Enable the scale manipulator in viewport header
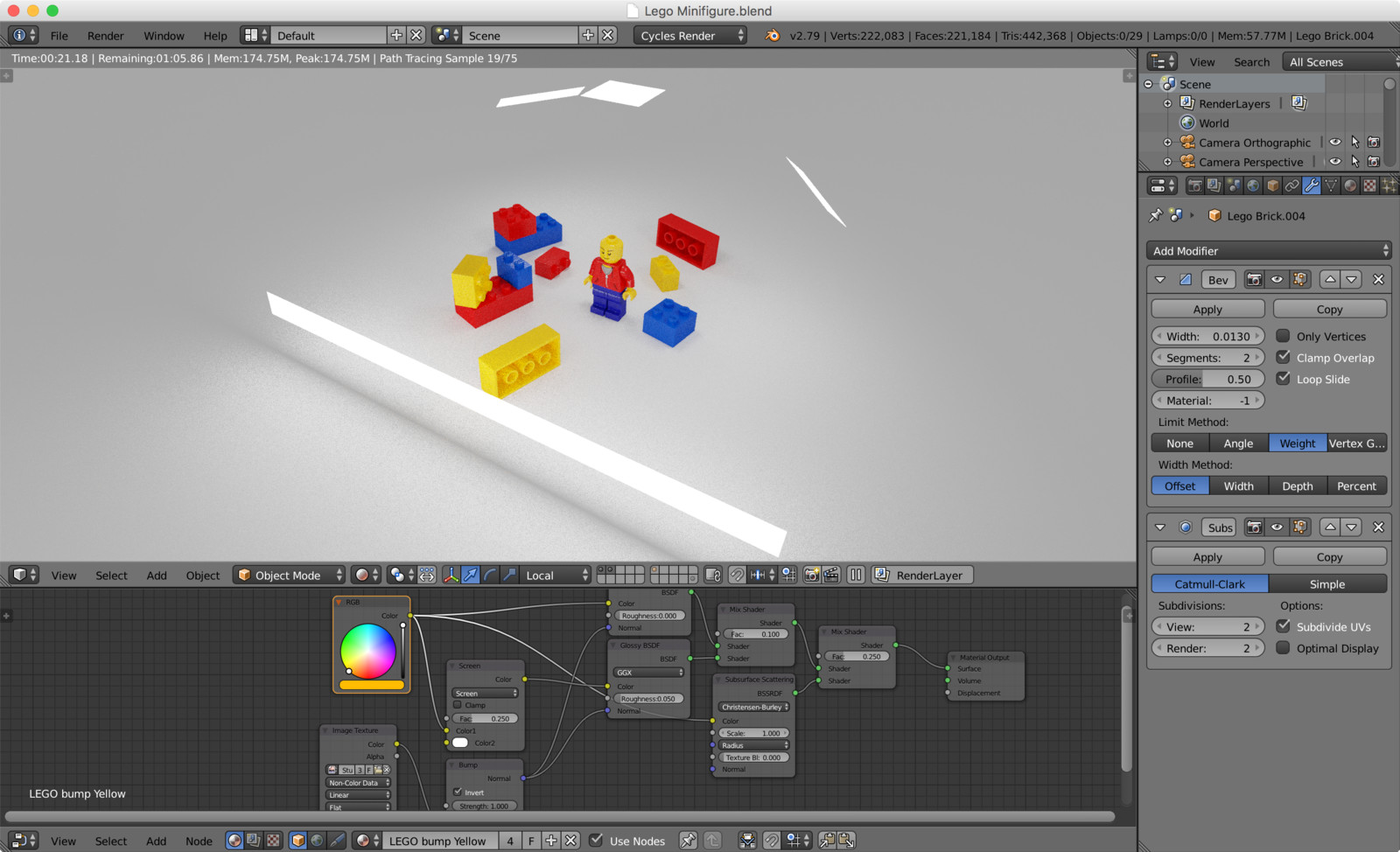This screenshot has height=852, width=1400. click(x=509, y=575)
